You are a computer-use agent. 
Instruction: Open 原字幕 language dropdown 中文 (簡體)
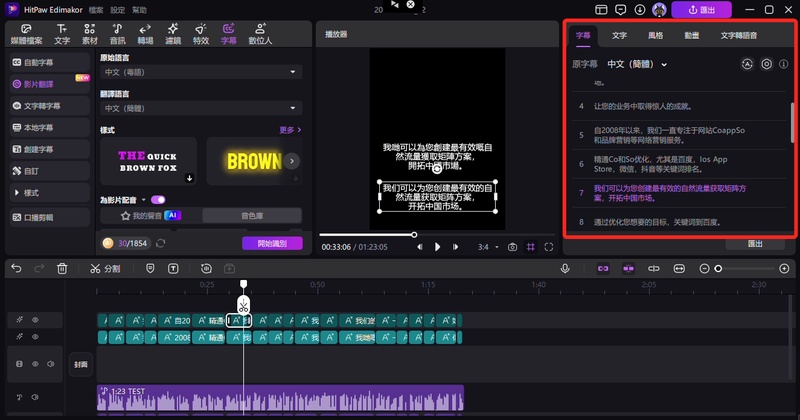tap(637, 64)
